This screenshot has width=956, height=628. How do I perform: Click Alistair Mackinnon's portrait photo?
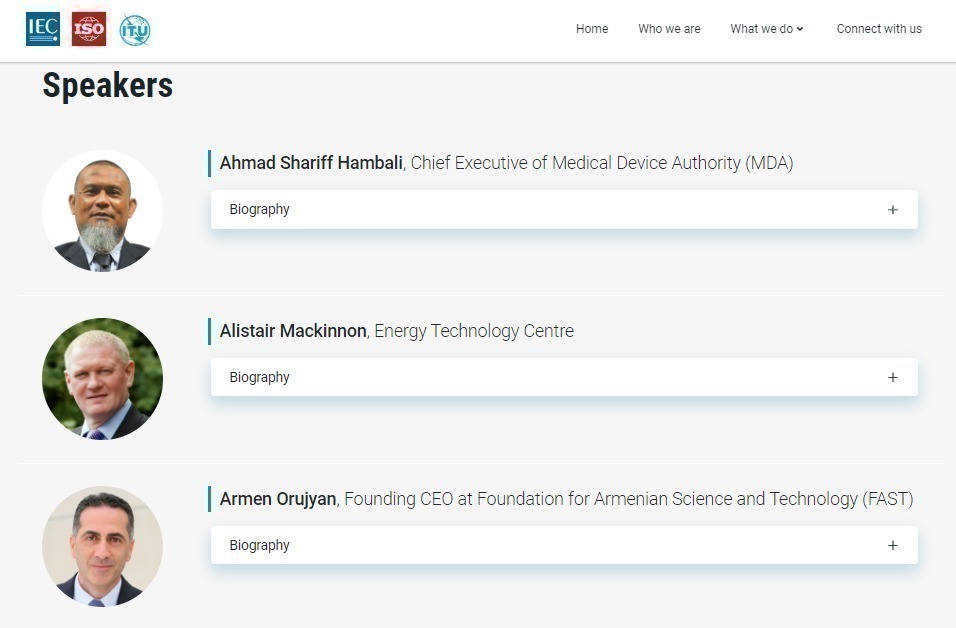[x=102, y=379]
